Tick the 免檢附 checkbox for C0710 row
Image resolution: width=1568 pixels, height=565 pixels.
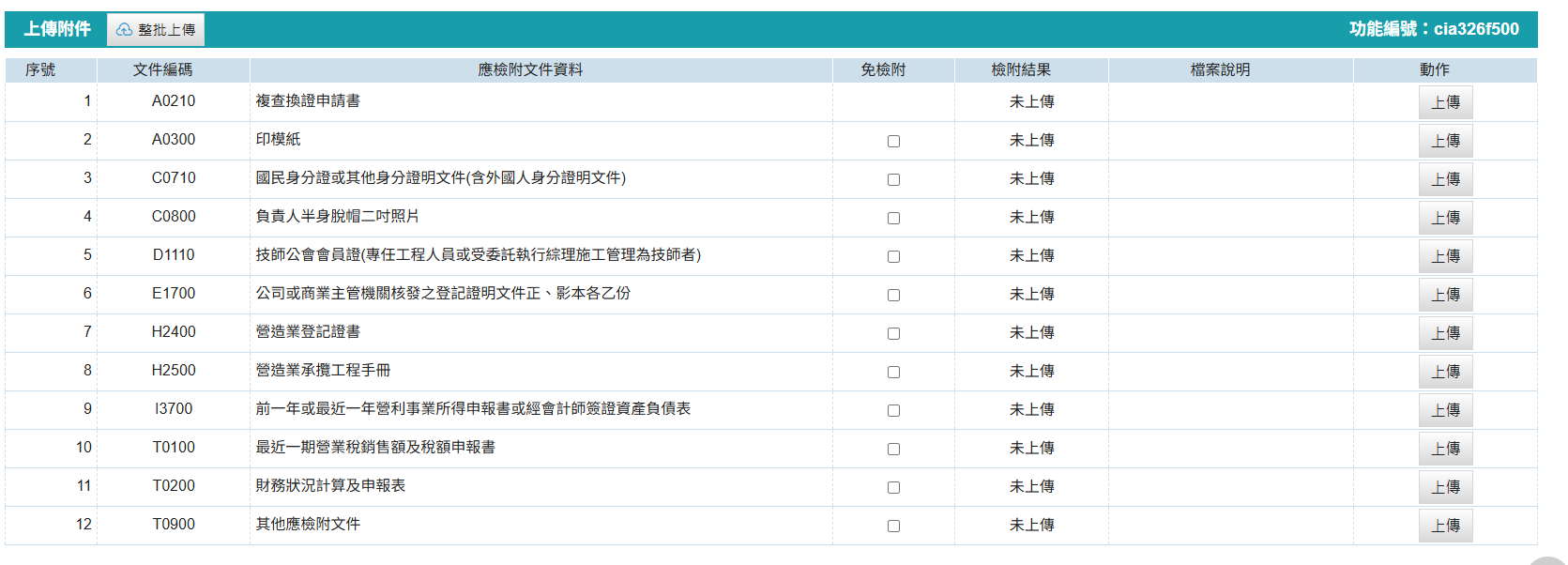pos(893,179)
